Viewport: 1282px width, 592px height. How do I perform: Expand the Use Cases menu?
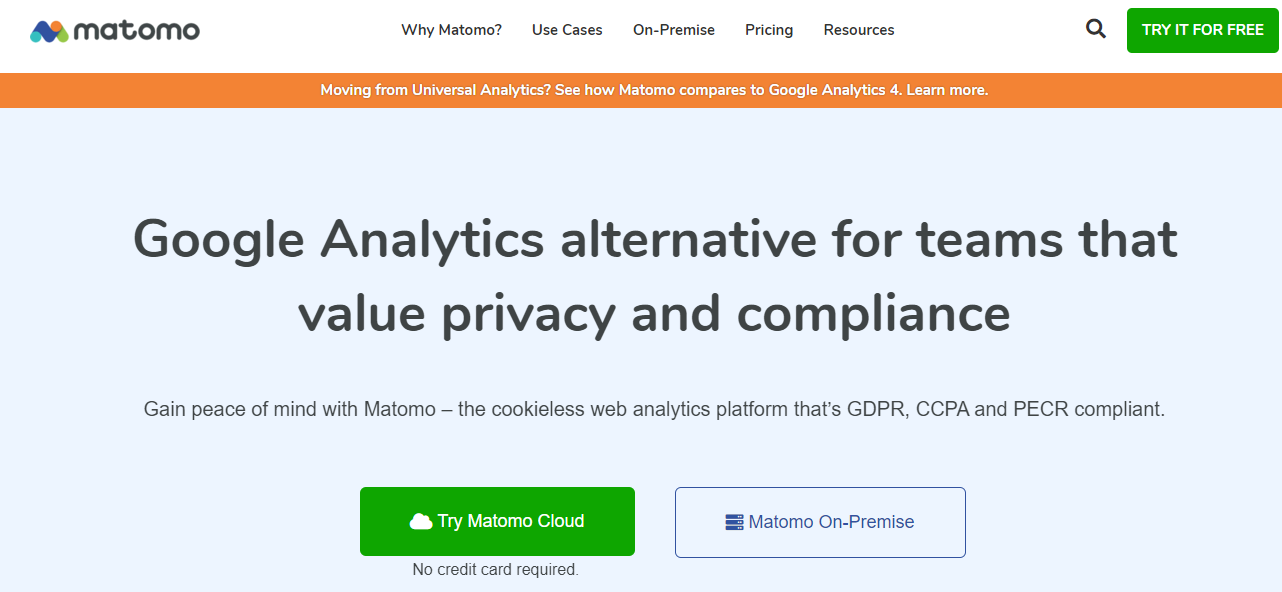[x=567, y=30]
